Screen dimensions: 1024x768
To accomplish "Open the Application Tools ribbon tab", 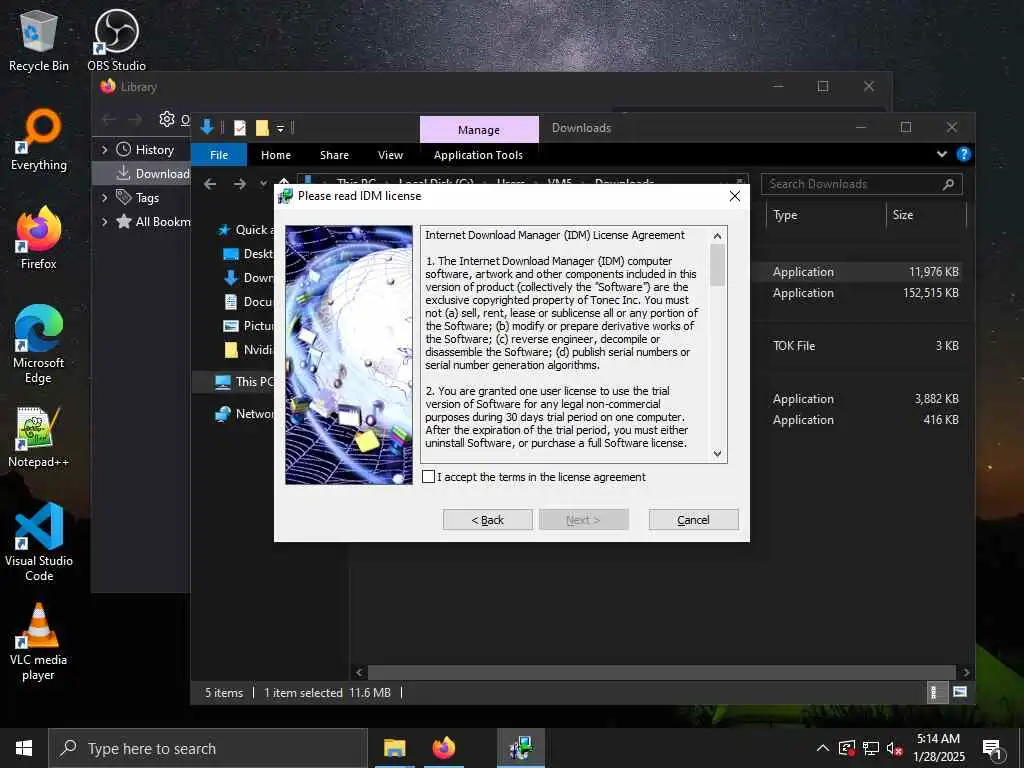I will point(478,155).
